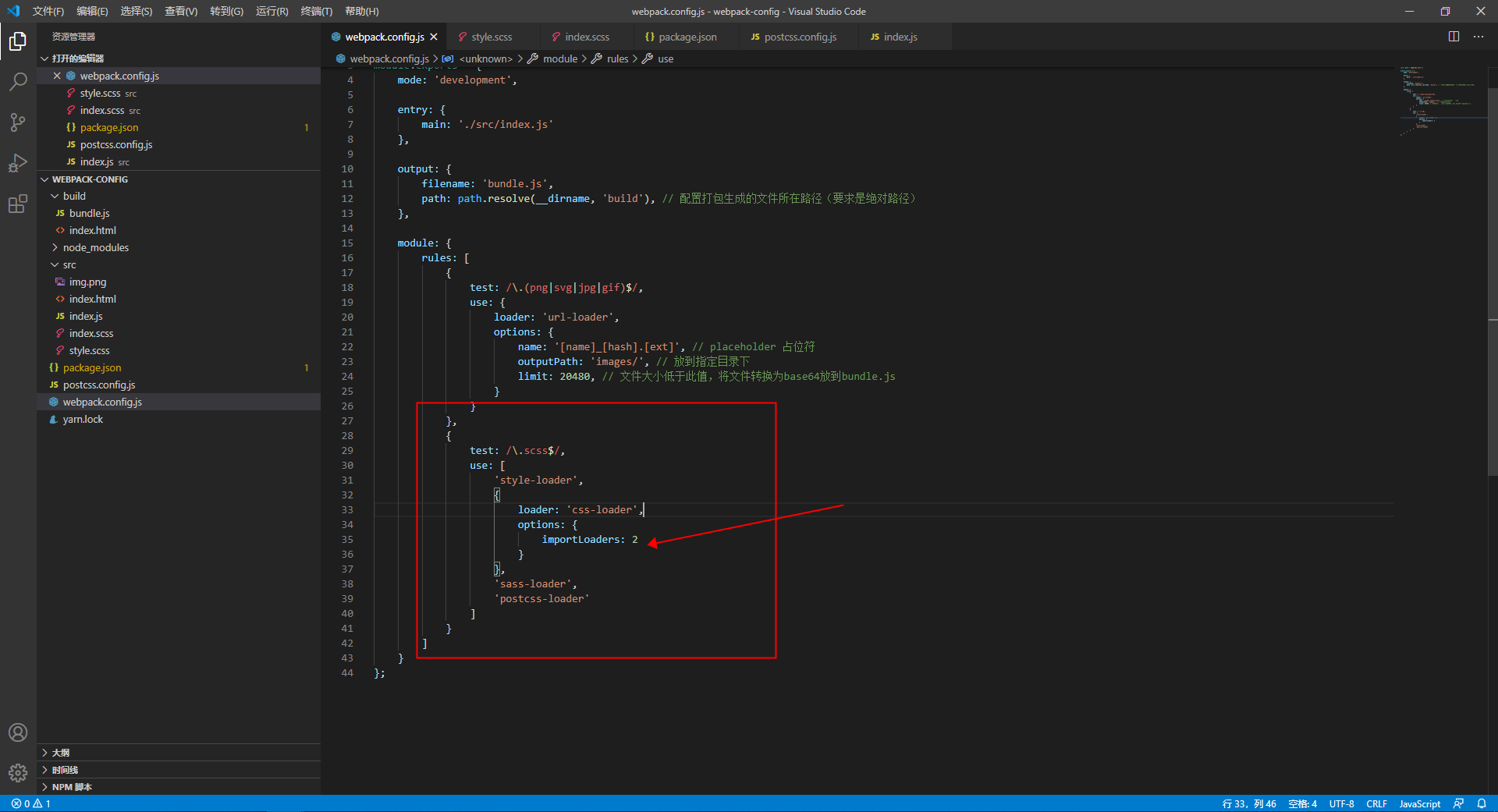
Task: Select index.js src in open editors
Action: tap(179, 161)
